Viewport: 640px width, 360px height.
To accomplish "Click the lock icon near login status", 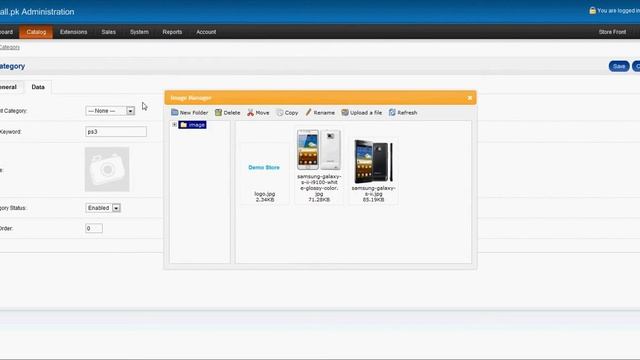I will [x=593, y=11].
